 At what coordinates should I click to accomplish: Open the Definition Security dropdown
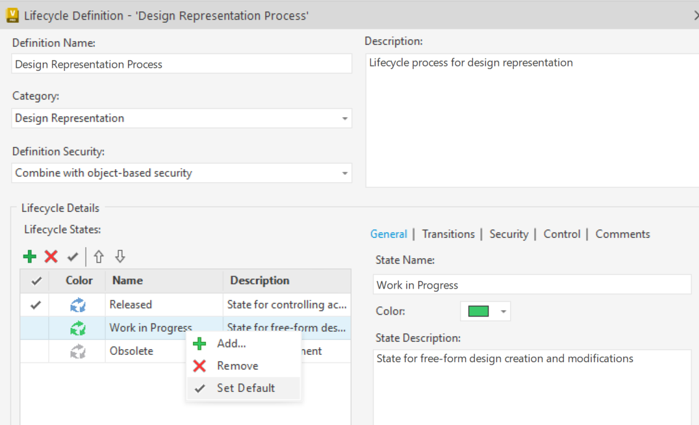click(x=345, y=173)
